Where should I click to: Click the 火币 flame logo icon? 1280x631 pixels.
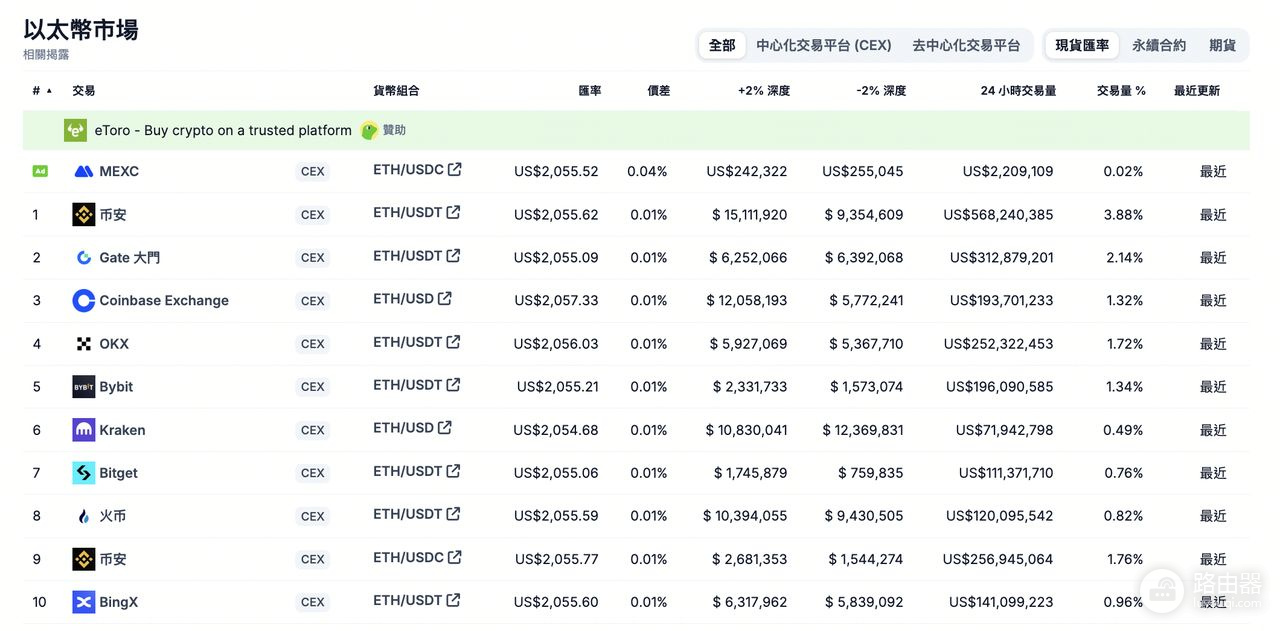pyautogui.click(x=84, y=516)
